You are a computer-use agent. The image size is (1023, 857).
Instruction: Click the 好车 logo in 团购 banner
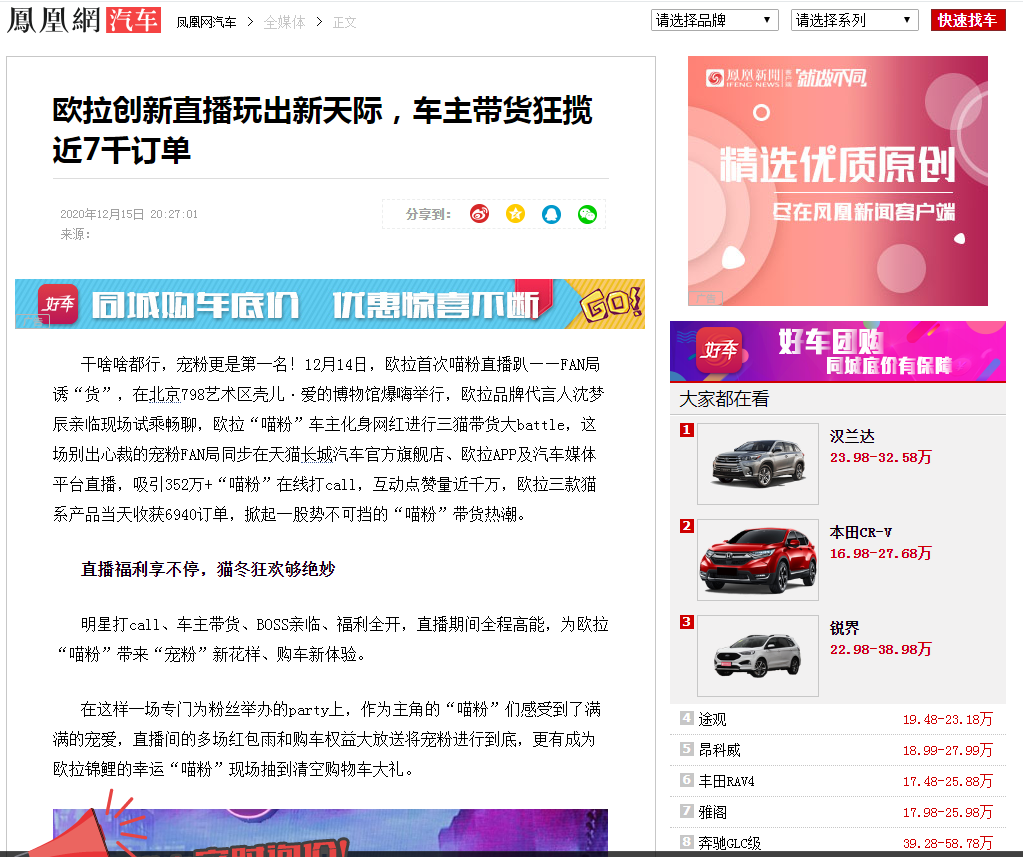point(719,350)
